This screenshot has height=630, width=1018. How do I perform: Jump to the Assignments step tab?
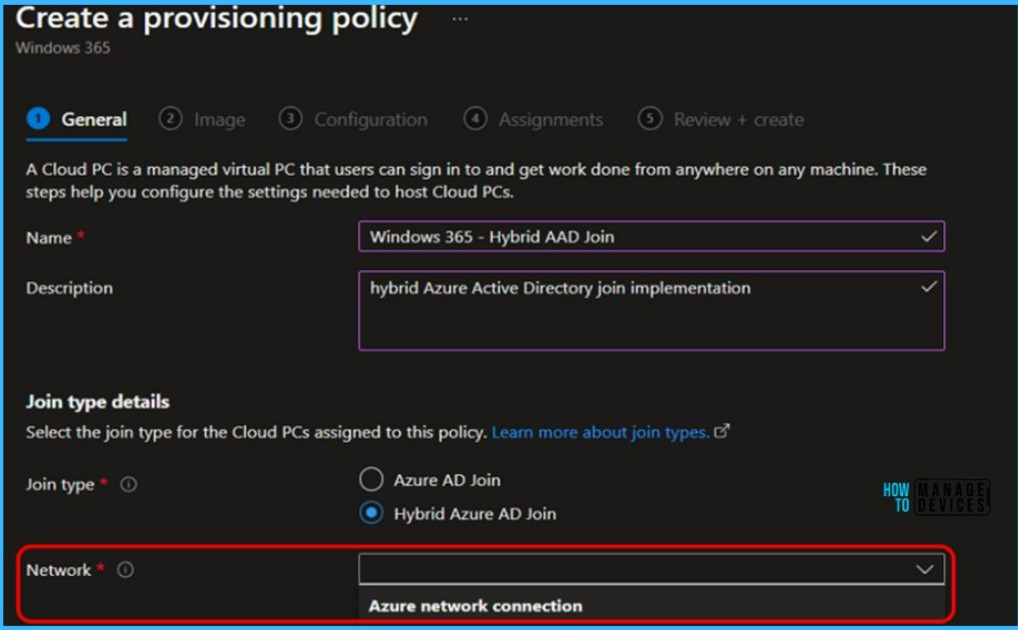(x=534, y=120)
